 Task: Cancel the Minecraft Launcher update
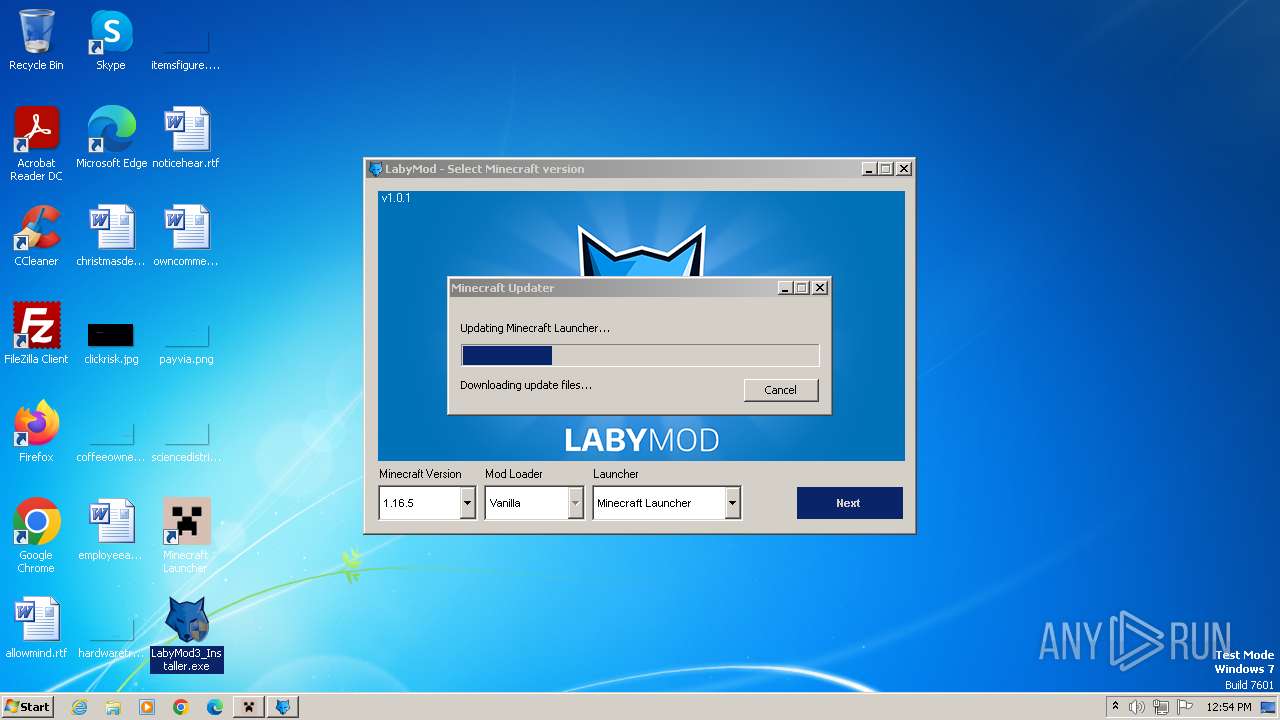point(781,390)
